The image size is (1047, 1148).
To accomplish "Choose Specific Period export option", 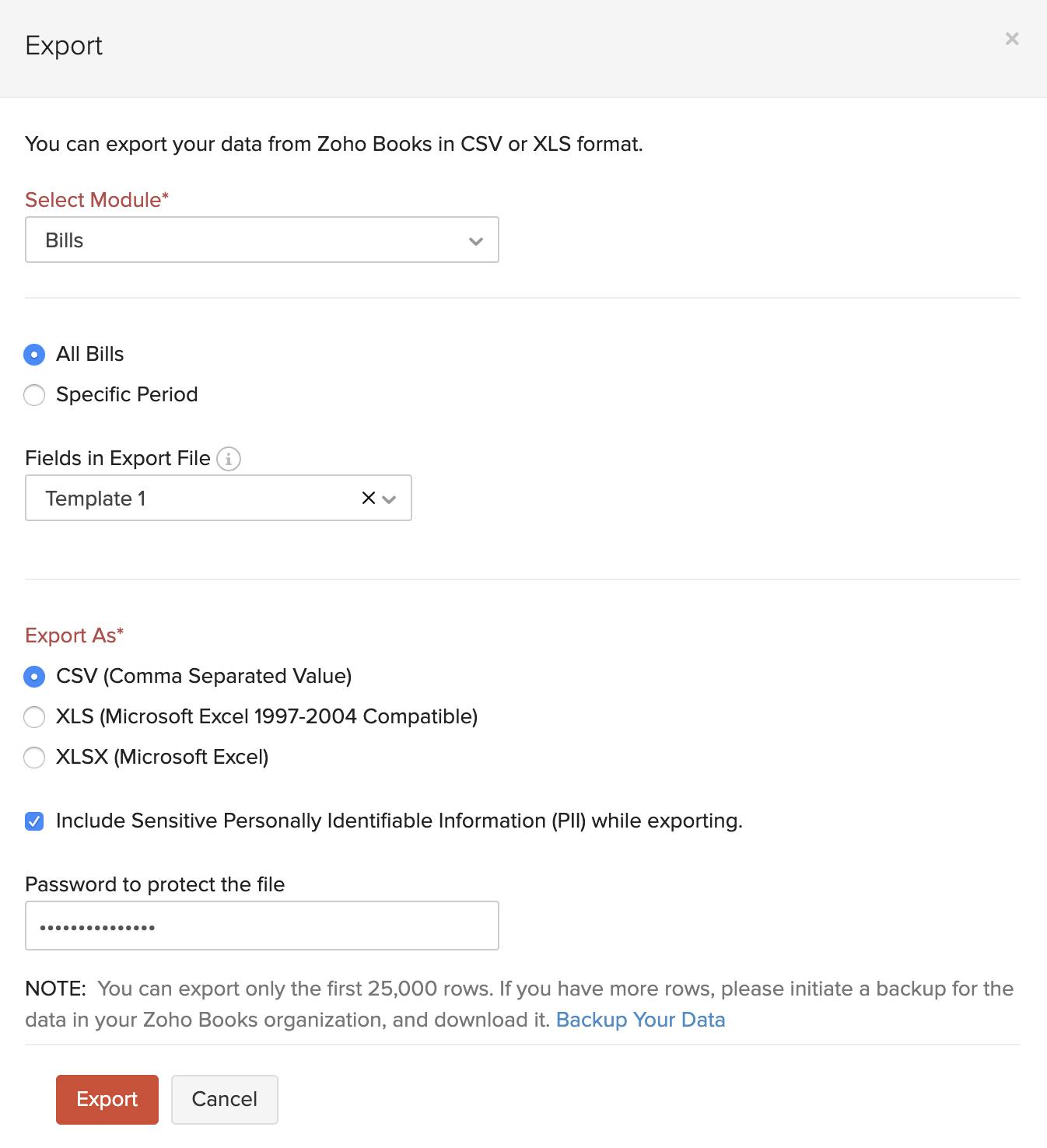I will pos(34,394).
